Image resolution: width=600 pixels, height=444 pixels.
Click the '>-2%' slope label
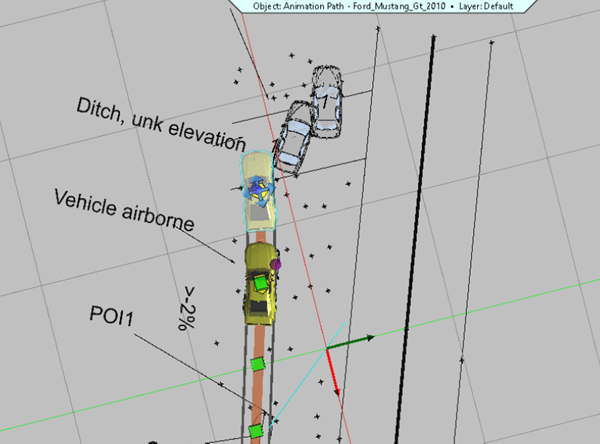pos(187,308)
